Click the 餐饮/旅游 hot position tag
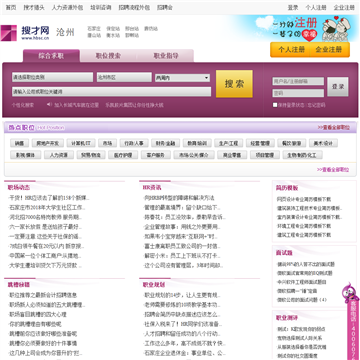 coord(292,143)
